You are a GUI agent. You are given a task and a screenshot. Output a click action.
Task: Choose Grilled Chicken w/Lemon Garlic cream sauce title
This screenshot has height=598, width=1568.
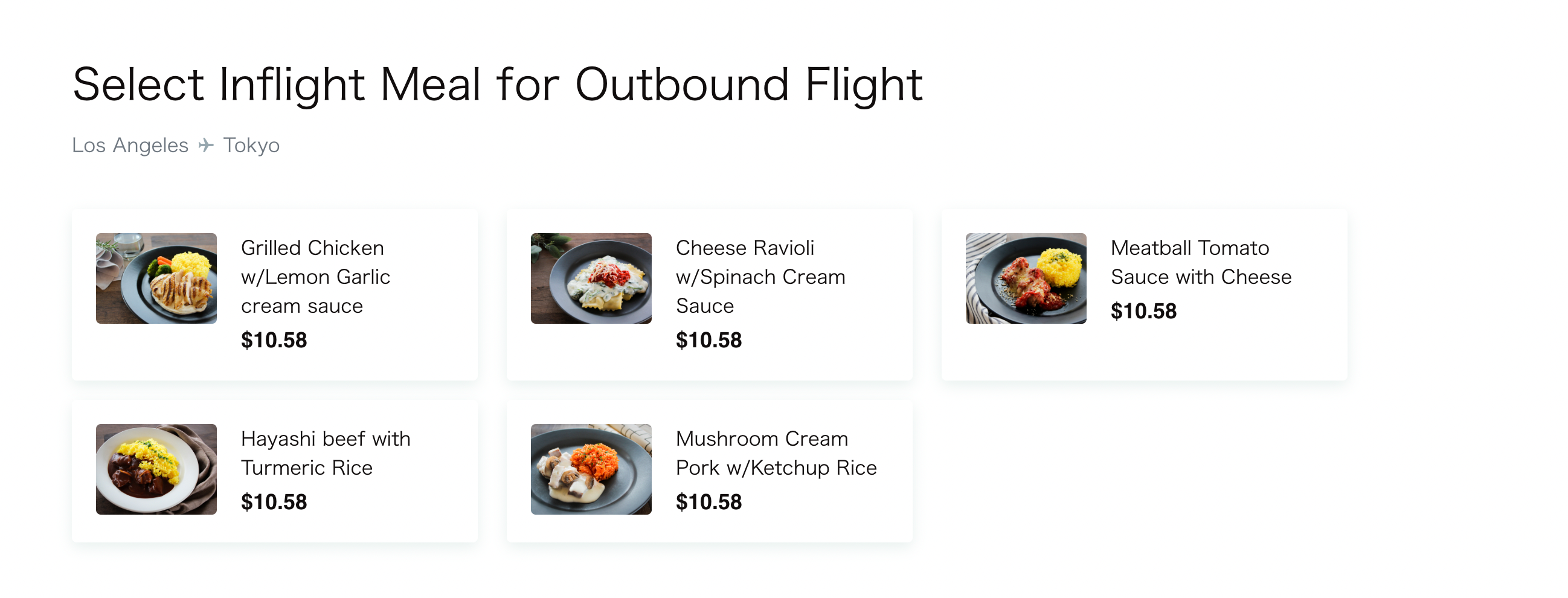click(315, 277)
